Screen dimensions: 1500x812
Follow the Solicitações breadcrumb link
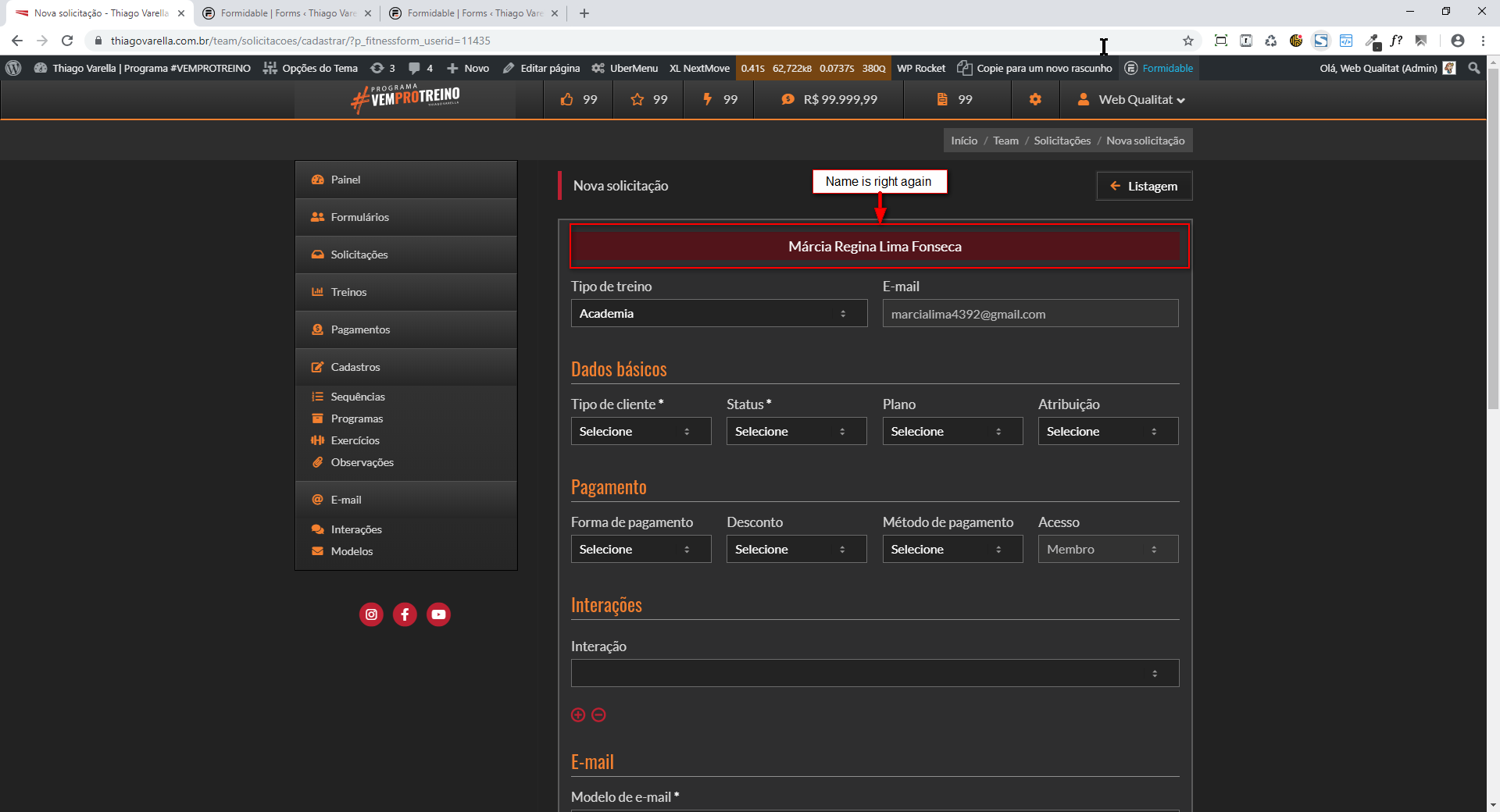click(x=1062, y=141)
